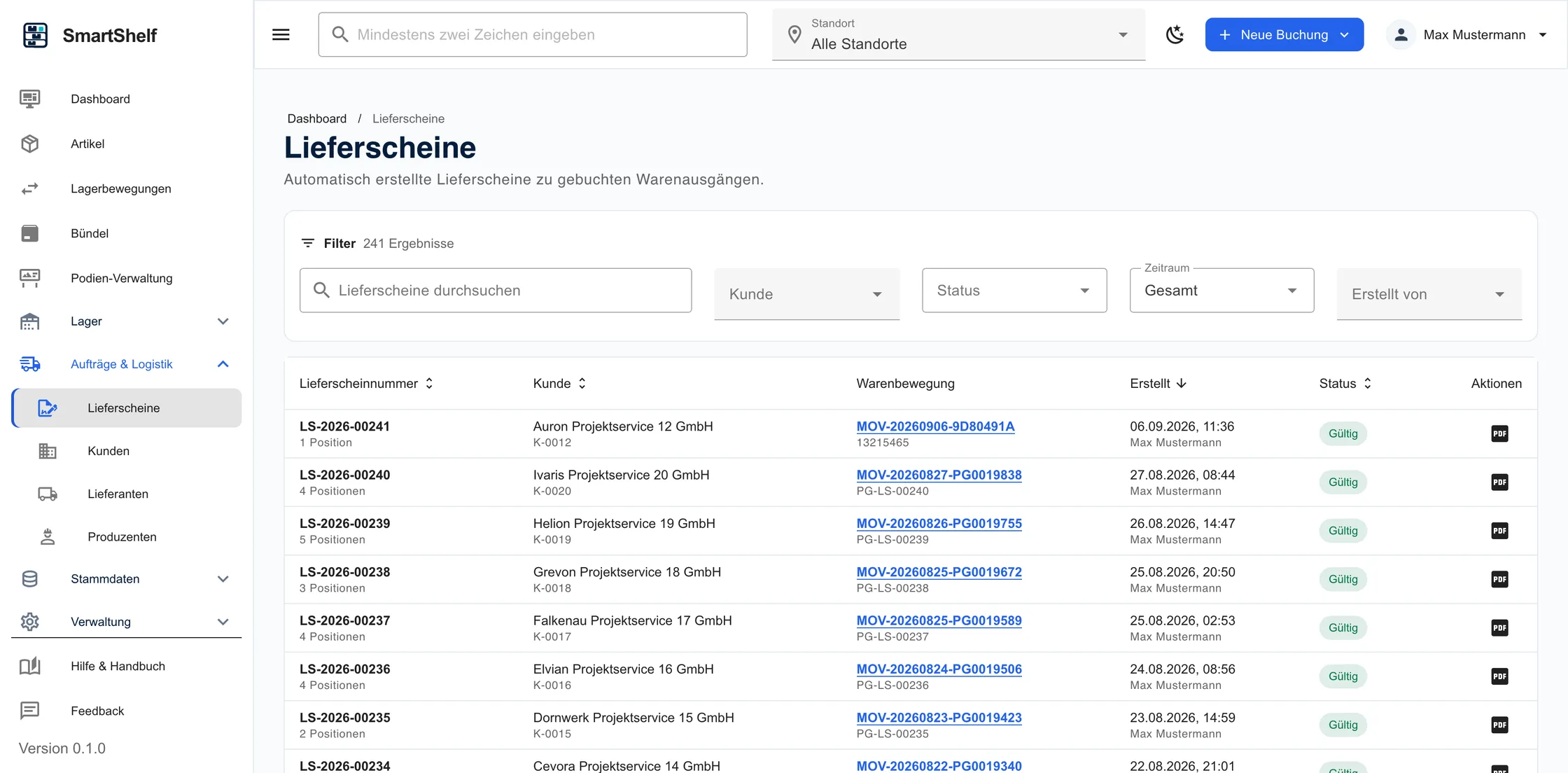Viewport: 1568px width, 773px height.
Task: Open the Kunde filter dropdown
Action: click(806, 294)
